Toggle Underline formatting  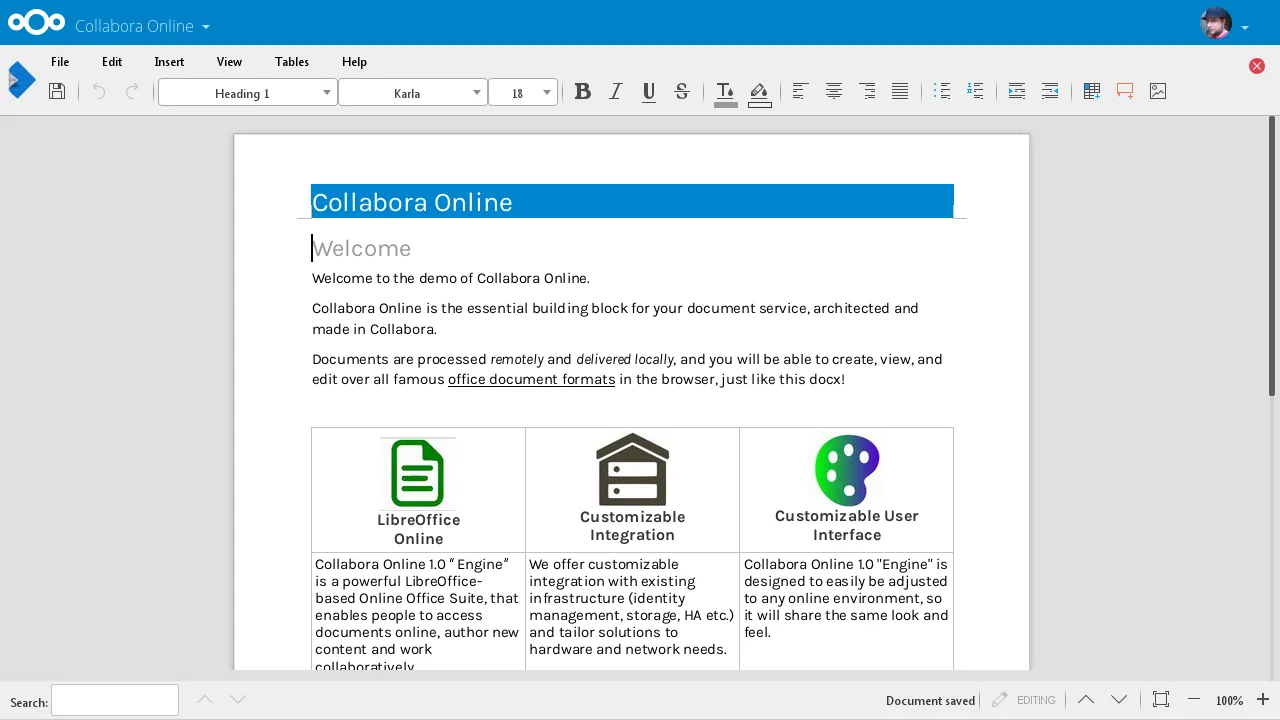point(649,92)
